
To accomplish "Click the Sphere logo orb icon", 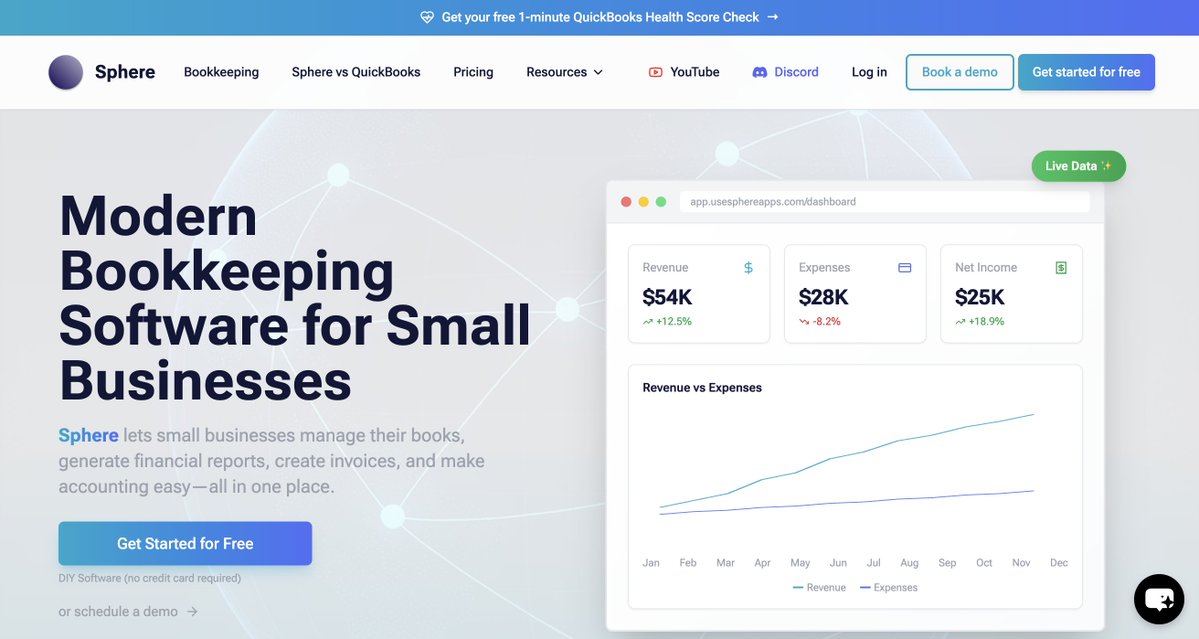I will point(66,73).
